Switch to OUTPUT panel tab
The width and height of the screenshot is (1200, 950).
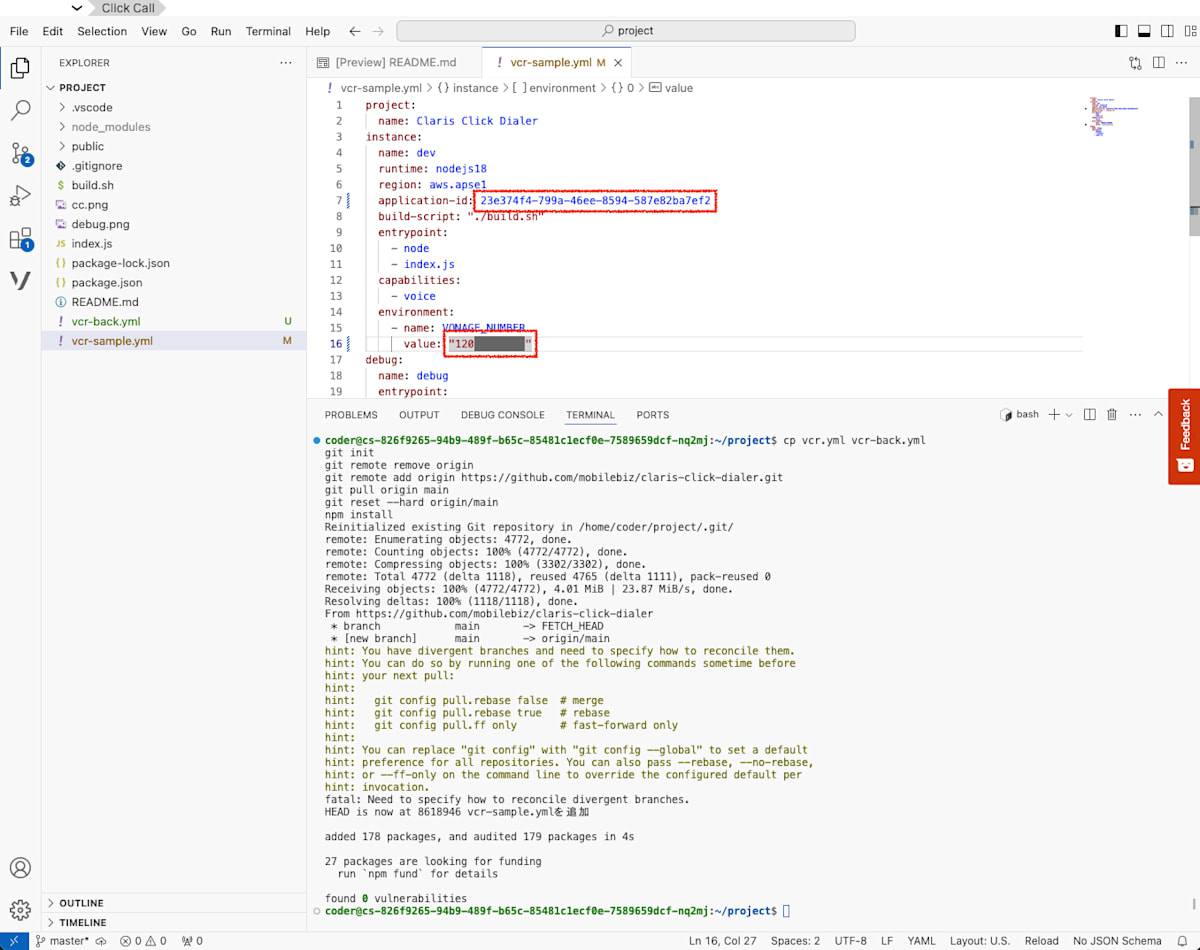click(419, 415)
